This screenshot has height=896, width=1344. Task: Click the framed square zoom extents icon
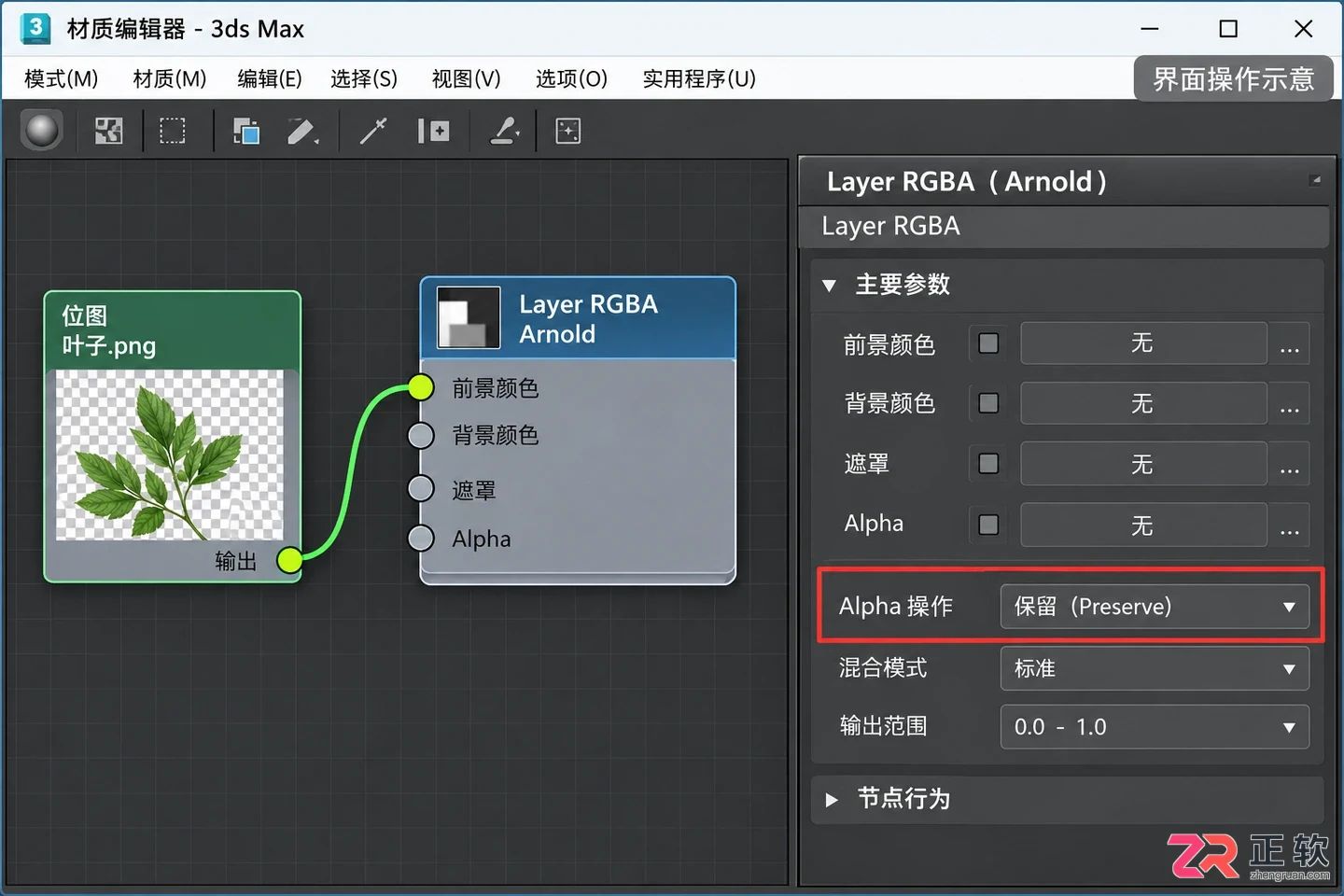pos(568,131)
